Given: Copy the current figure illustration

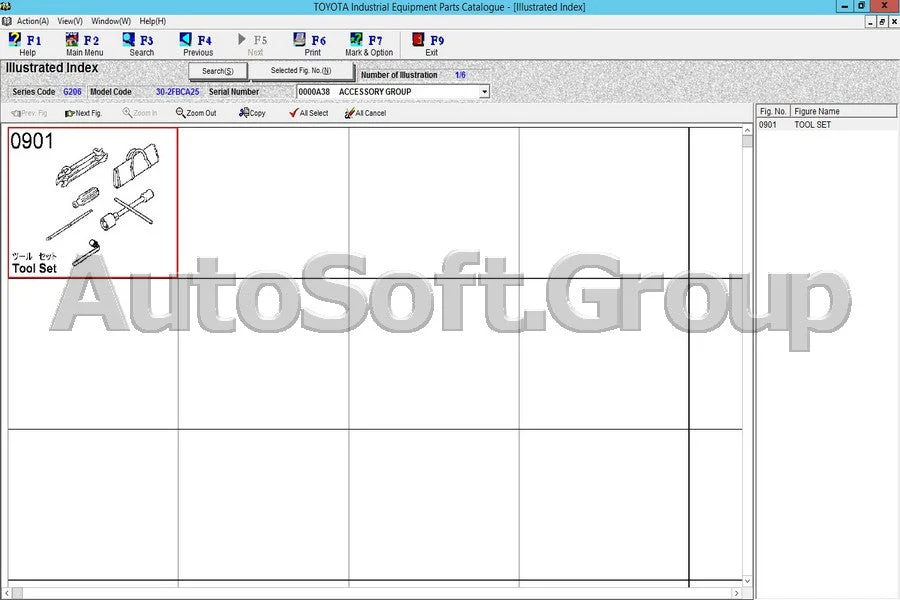Looking at the screenshot, I should click(251, 113).
